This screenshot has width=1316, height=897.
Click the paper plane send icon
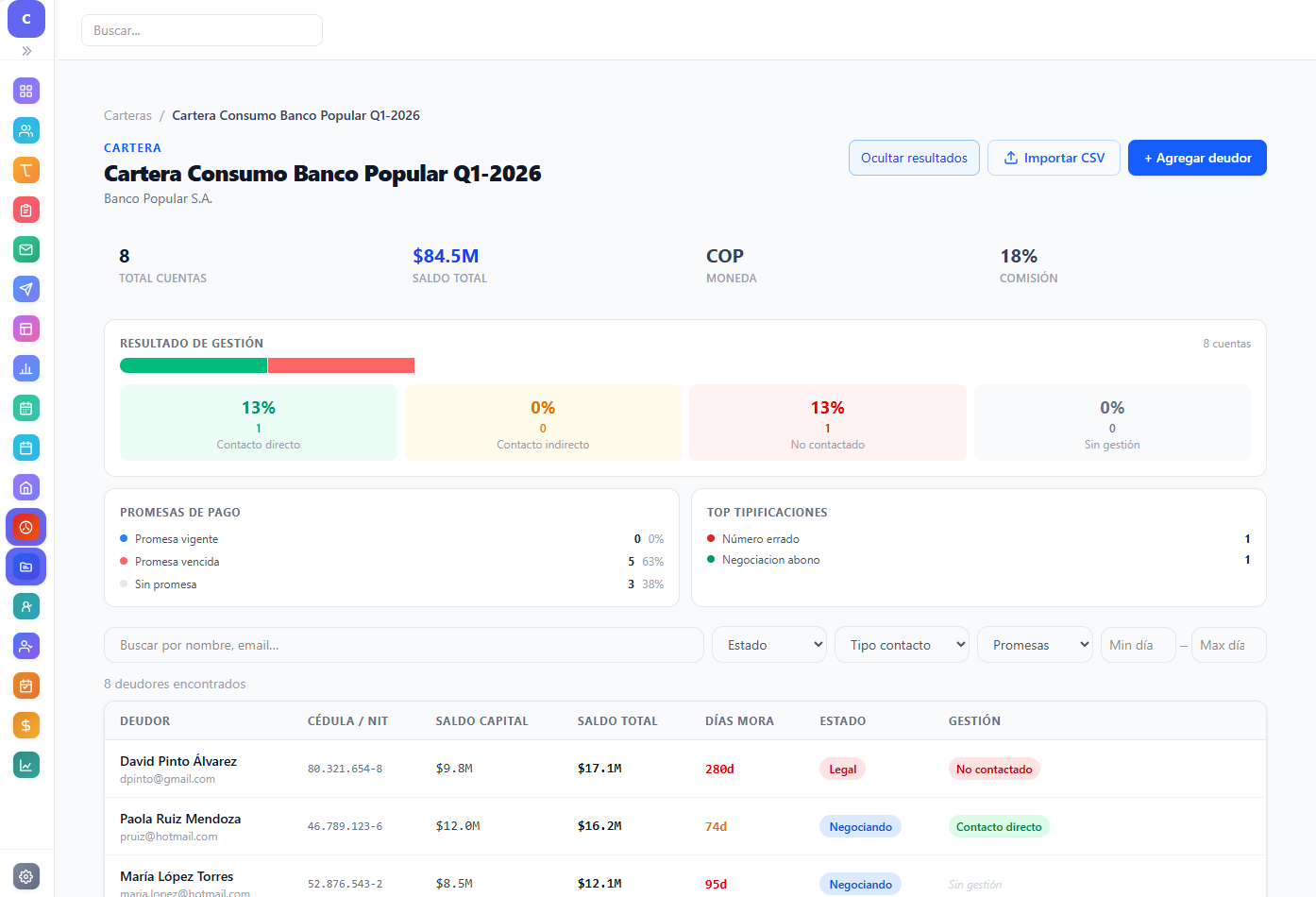coord(26,290)
